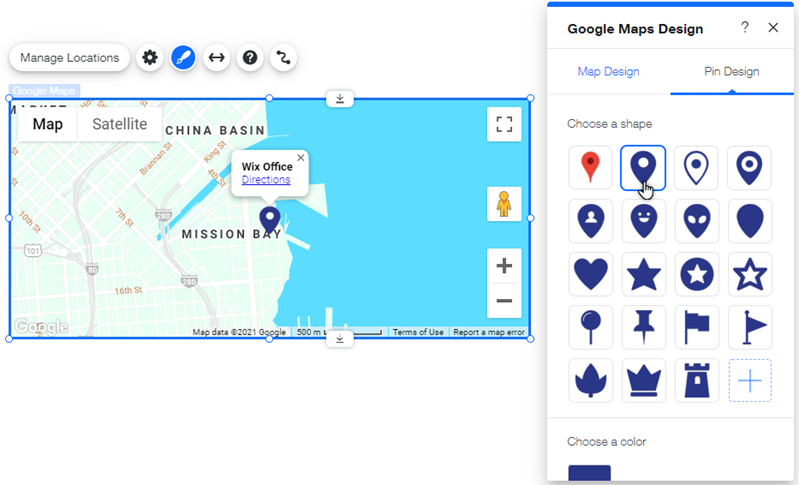Select the Map view button
This screenshot has width=799, height=485.
tap(48, 124)
